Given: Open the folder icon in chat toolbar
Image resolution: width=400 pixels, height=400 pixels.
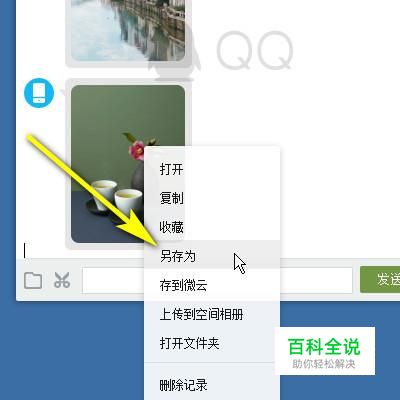Looking at the screenshot, I should (x=33, y=280).
